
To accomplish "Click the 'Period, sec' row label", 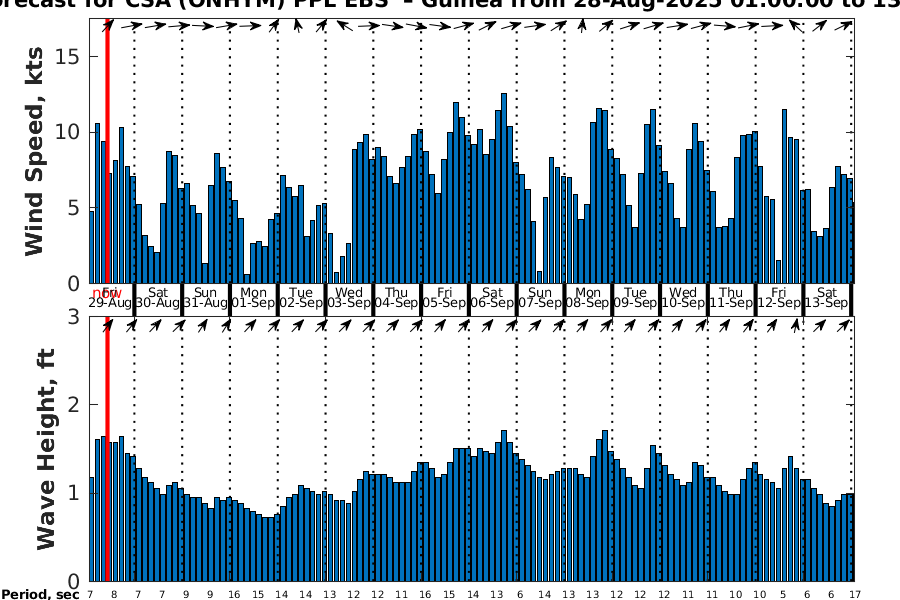I will tap(40, 594).
